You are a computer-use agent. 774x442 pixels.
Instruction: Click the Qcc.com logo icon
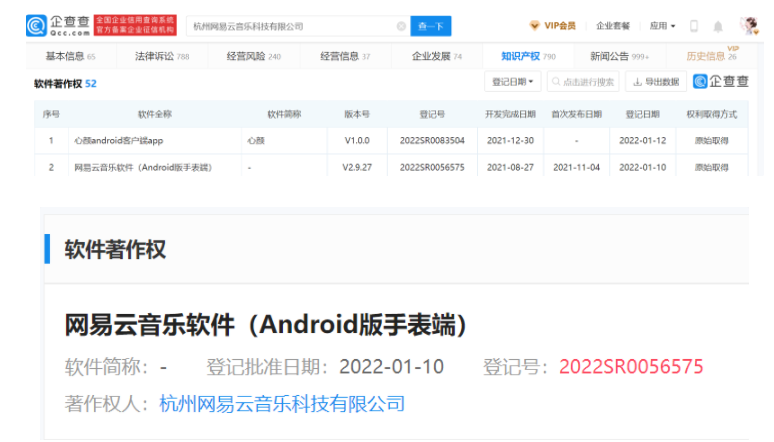pyautogui.click(x=36, y=26)
